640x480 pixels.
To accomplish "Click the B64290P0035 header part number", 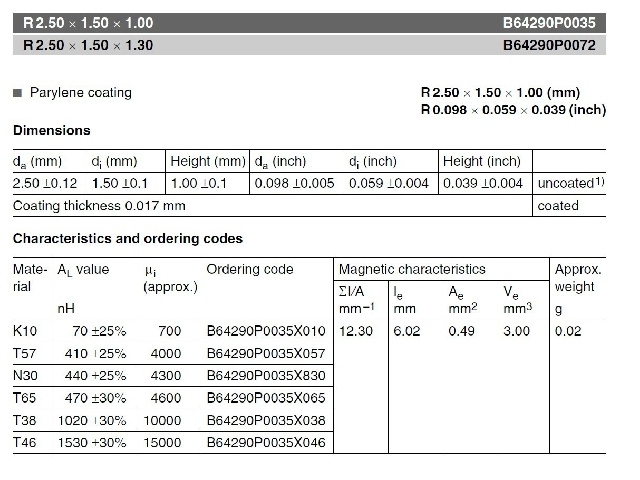I will point(554,20).
